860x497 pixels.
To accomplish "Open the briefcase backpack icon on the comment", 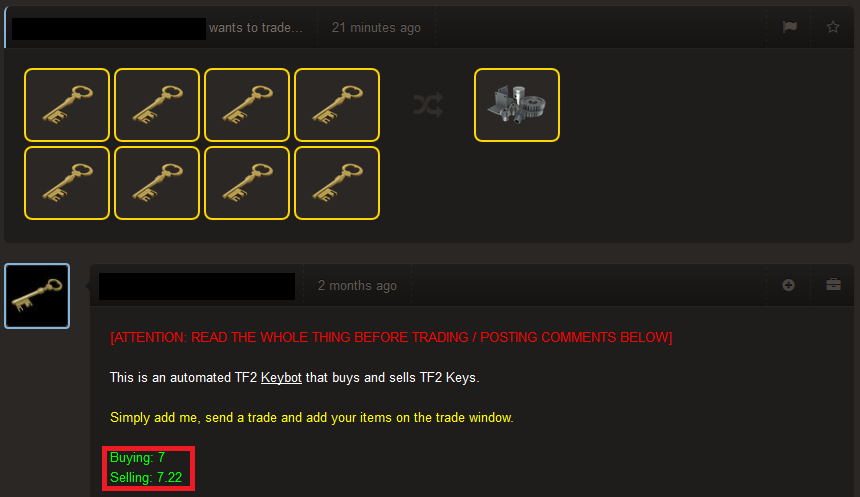I will click(x=833, y=285).
